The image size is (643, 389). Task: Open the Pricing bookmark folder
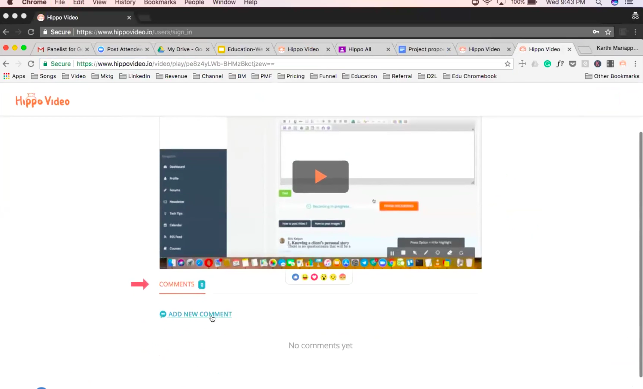click(291, 76)
